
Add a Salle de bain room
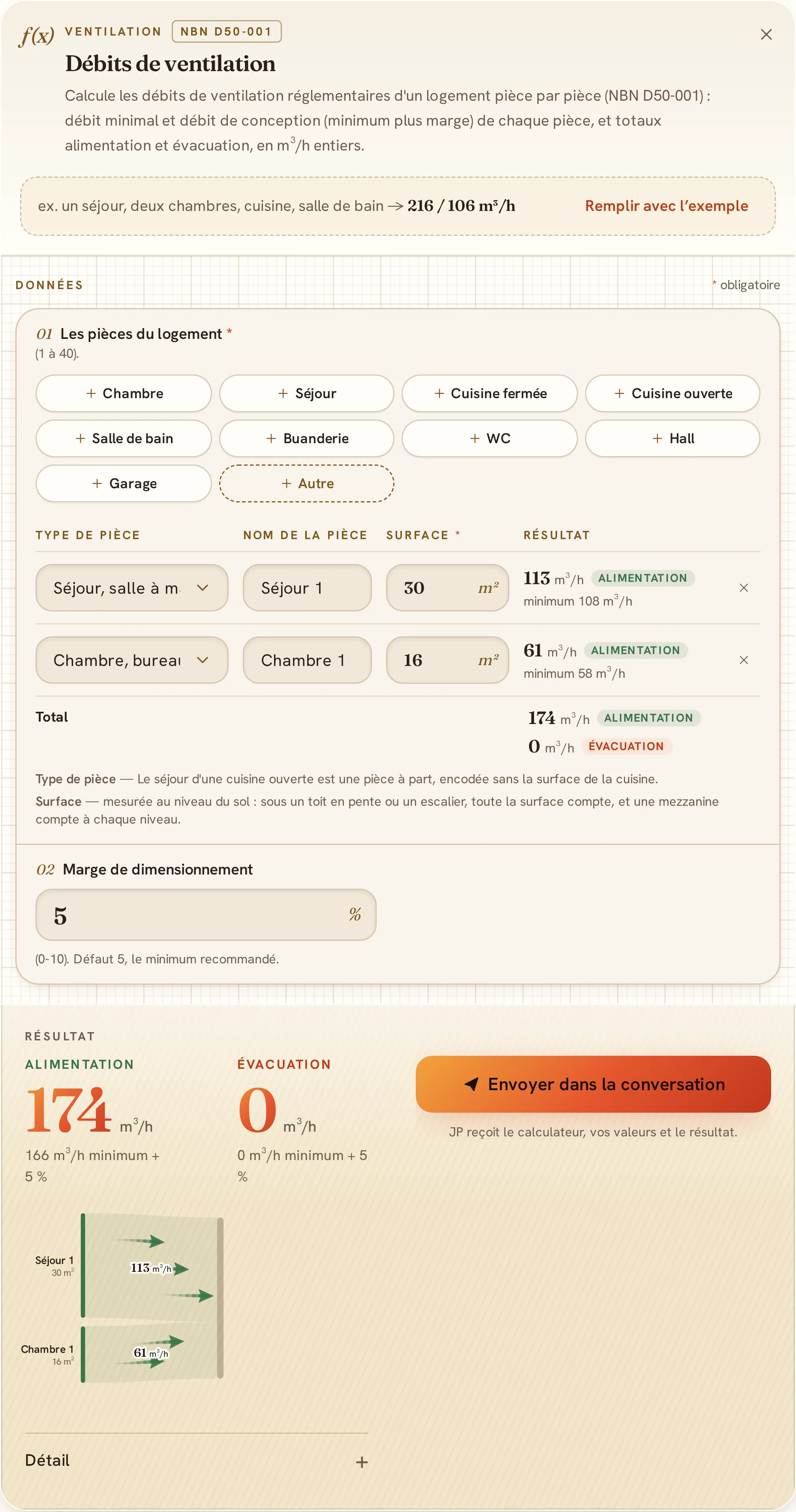pos(124,438)
